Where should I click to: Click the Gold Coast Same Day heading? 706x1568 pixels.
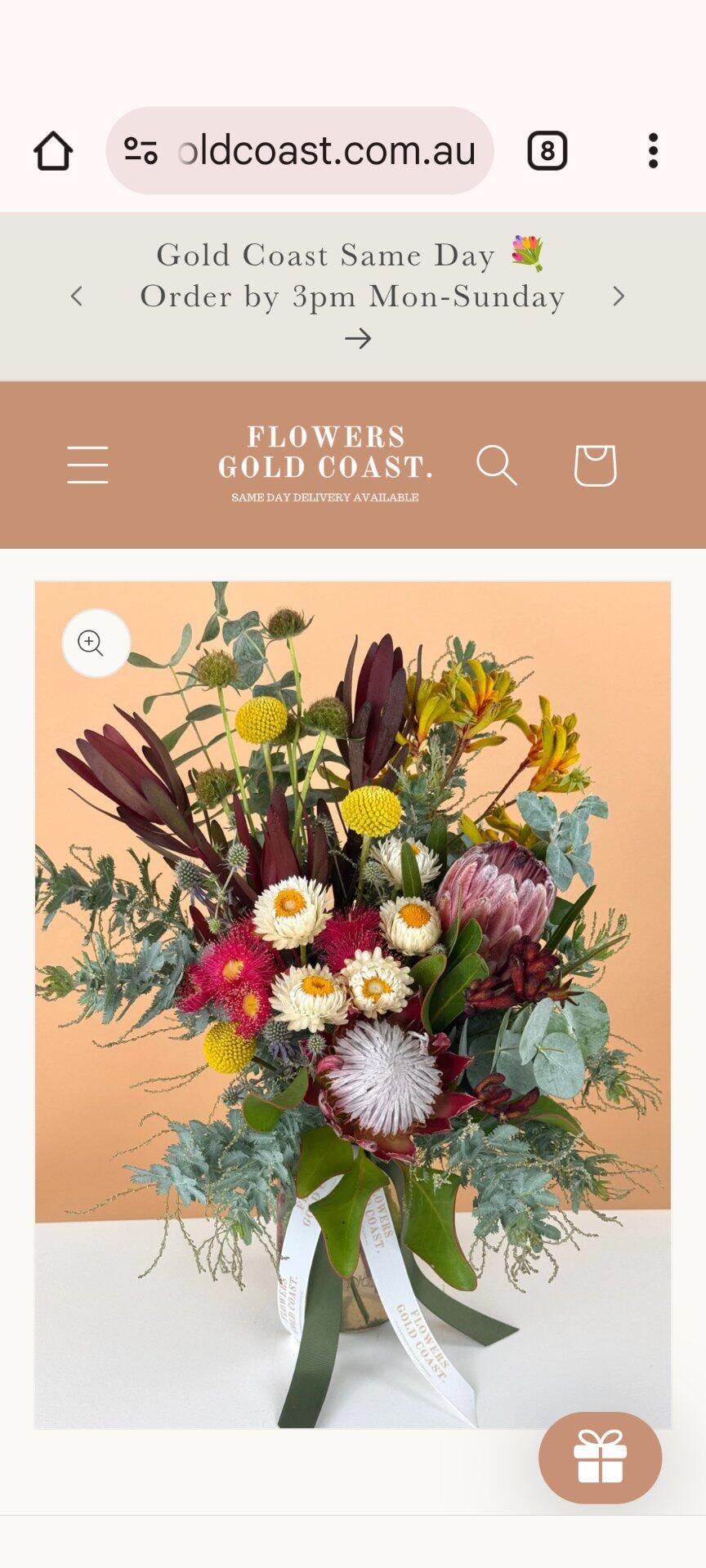[x=325, y=255]
